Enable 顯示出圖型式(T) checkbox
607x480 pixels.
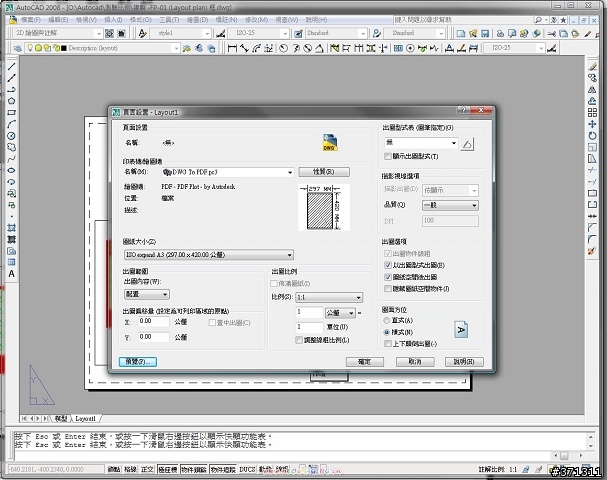[x=388, y=156]
